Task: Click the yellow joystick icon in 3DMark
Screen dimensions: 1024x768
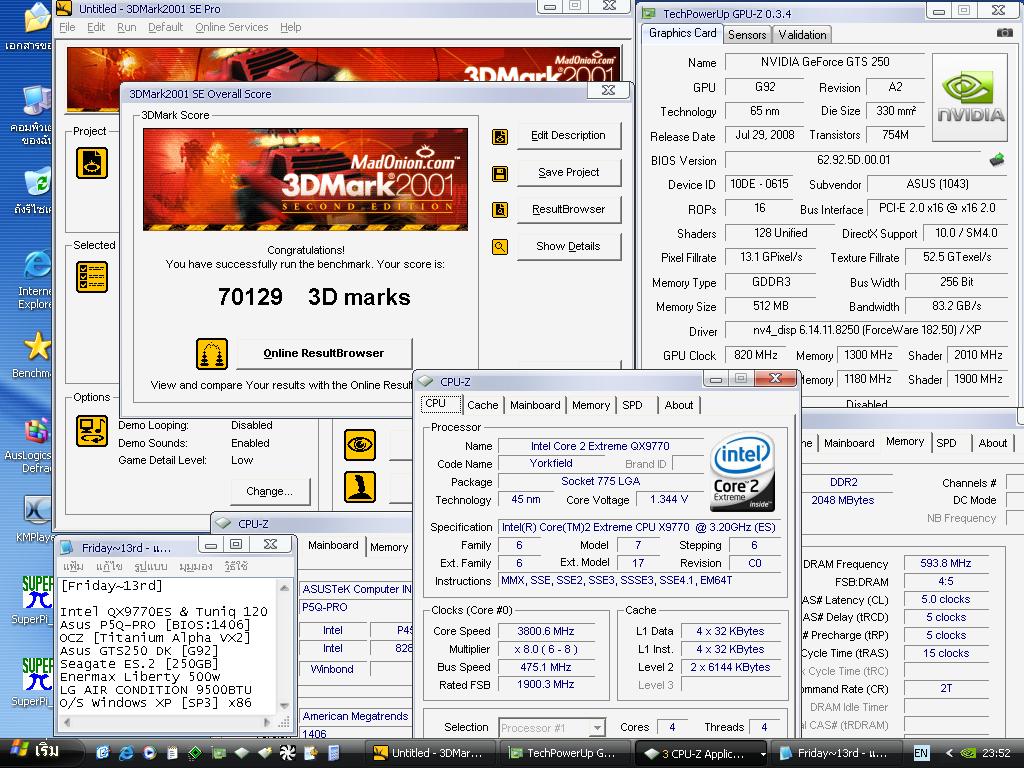Action: (x=360, y=487)
